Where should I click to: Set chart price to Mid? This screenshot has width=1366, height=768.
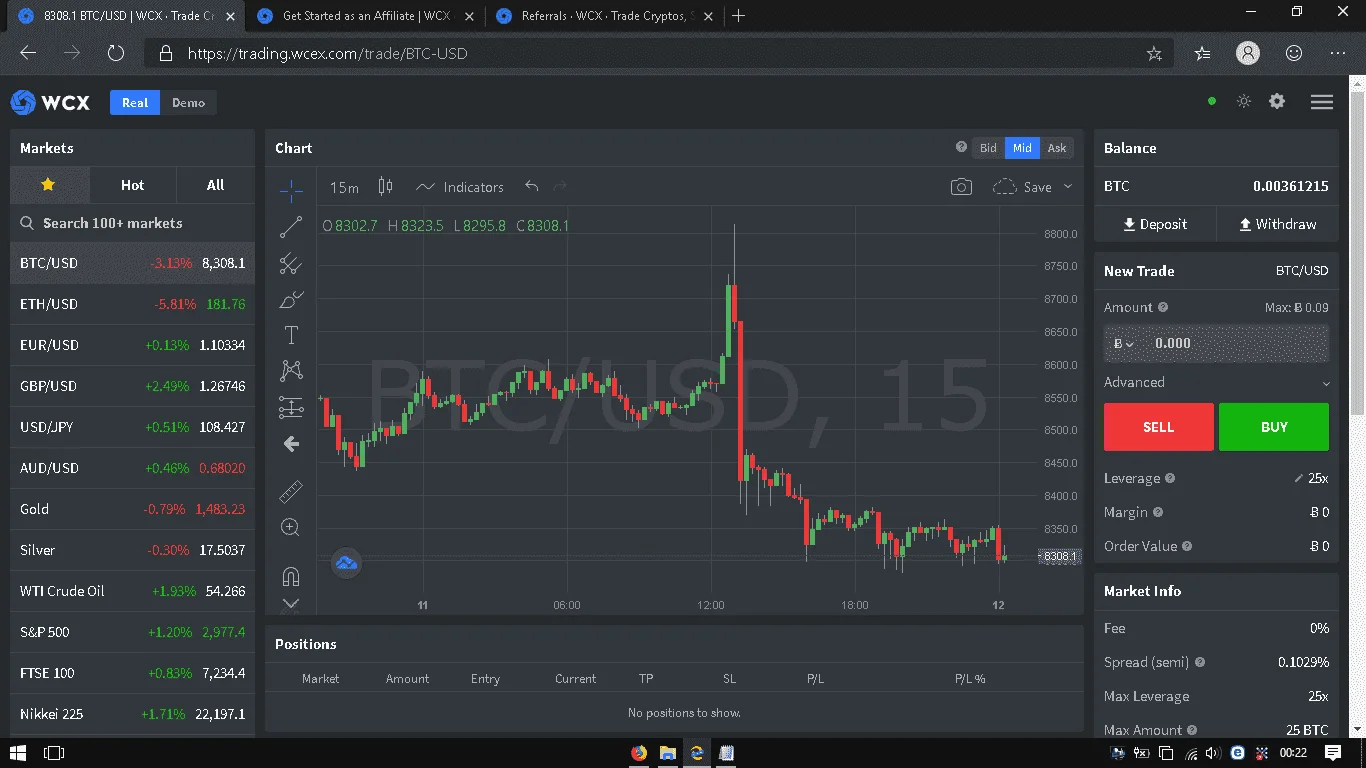click(x=1022, y=148)
